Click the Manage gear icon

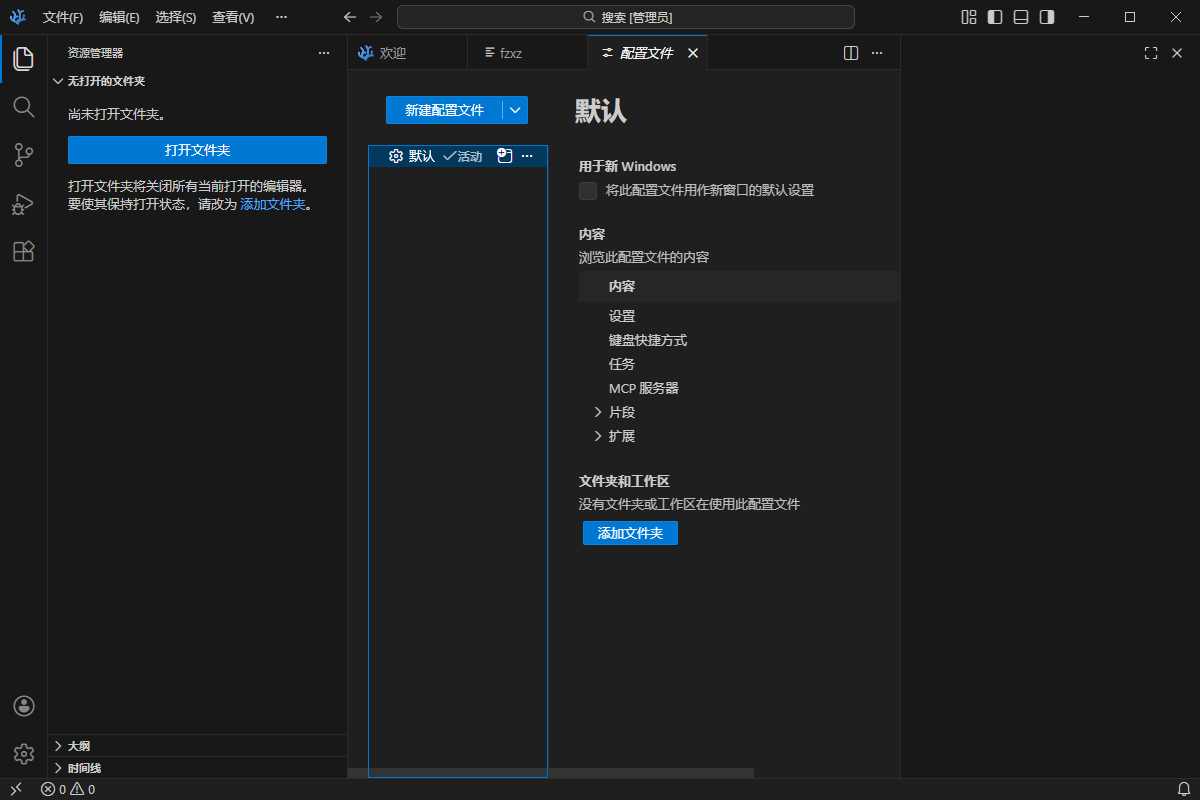pyautogui.click(x=24, y=753)
